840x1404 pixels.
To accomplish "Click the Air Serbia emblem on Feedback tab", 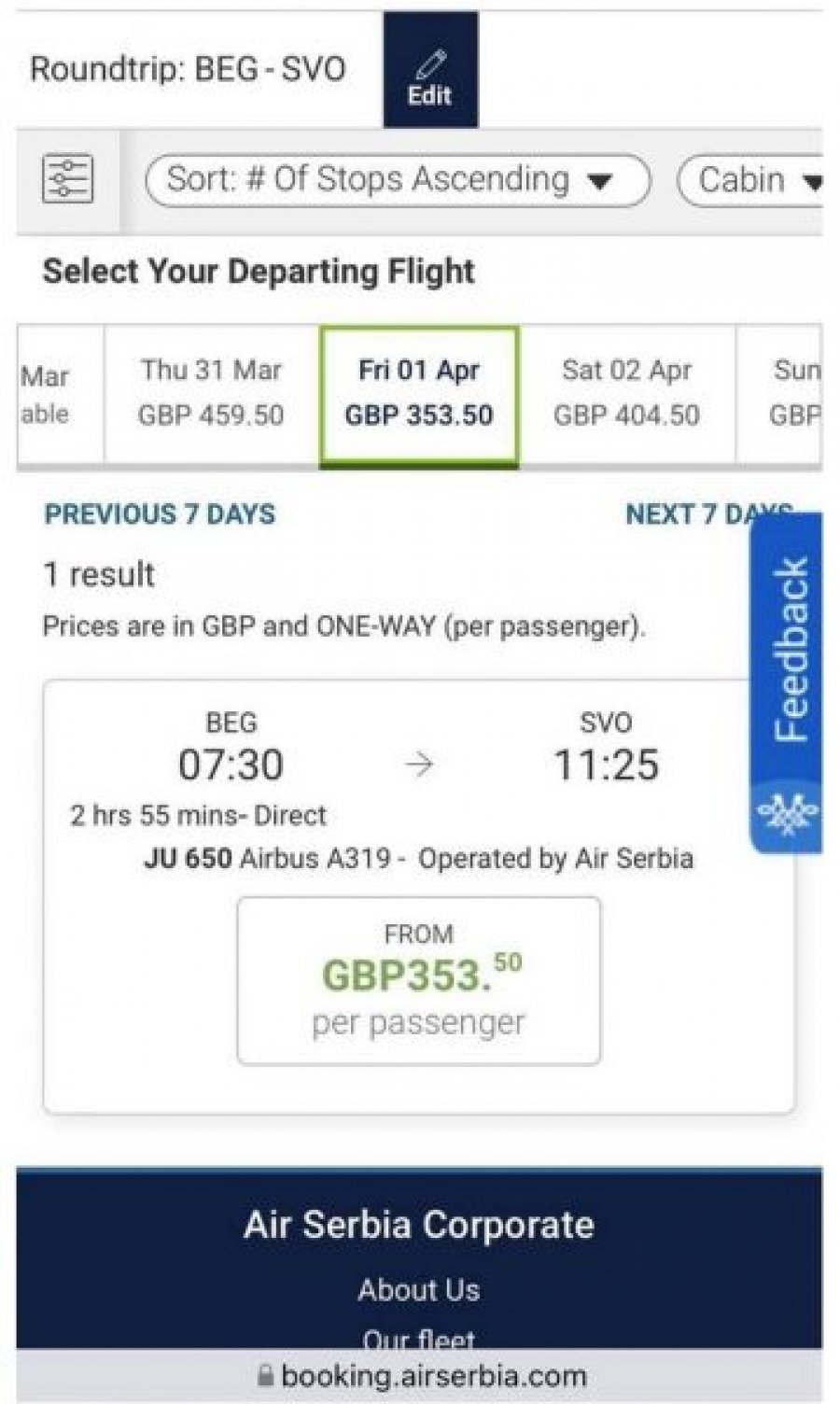I will pos(787,814).
